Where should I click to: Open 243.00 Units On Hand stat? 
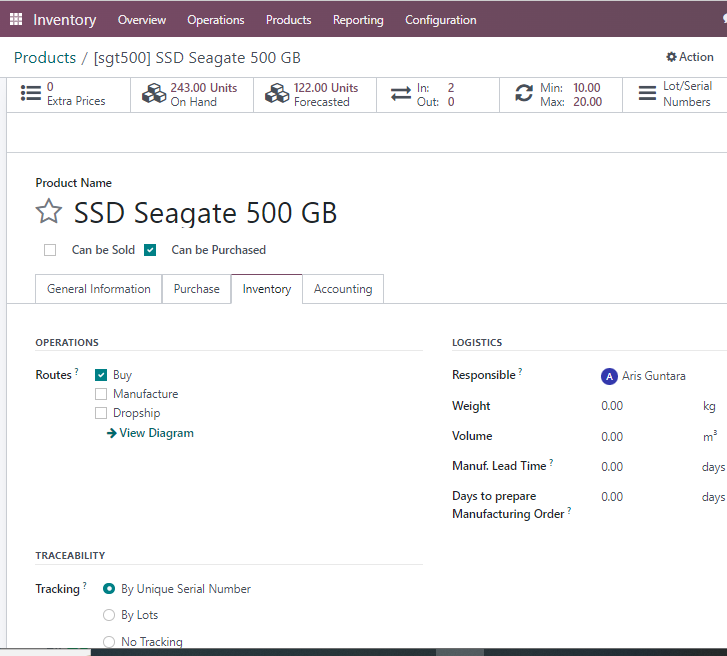point(192,95)
